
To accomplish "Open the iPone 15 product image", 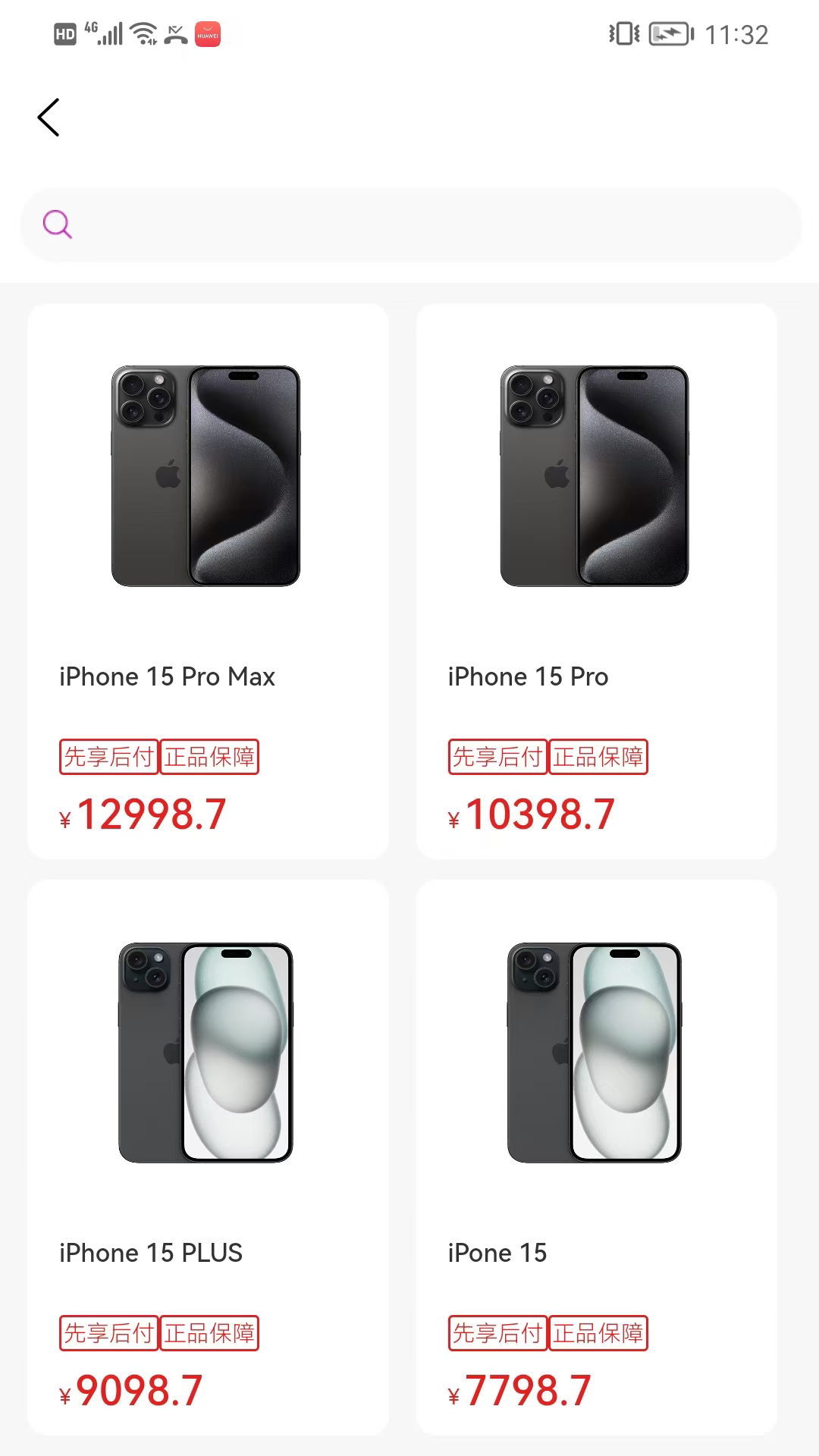I will click(595, 1052).
